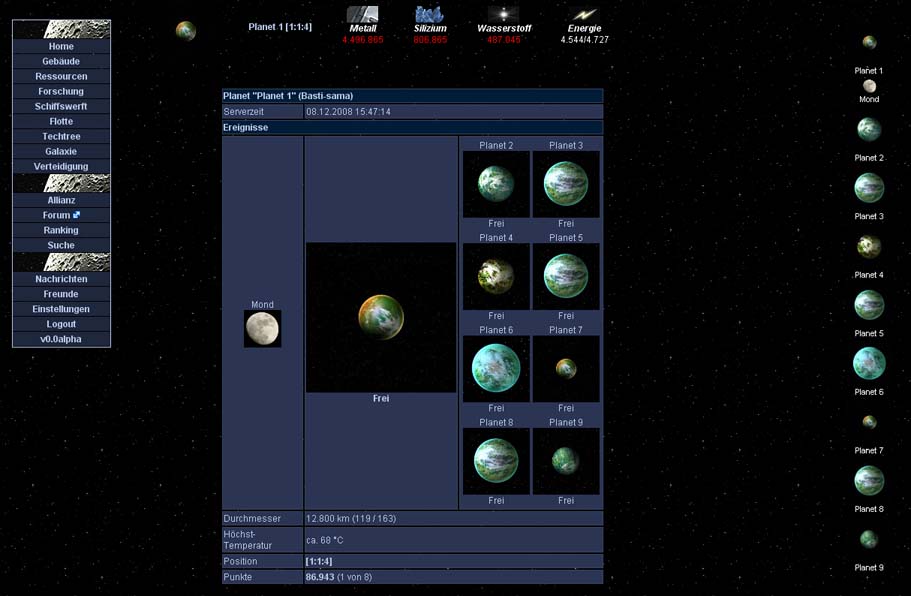
Task: Click Planet 2 thumbnail in overview grid
Action: pyautogui.click(x=496, y=184)
